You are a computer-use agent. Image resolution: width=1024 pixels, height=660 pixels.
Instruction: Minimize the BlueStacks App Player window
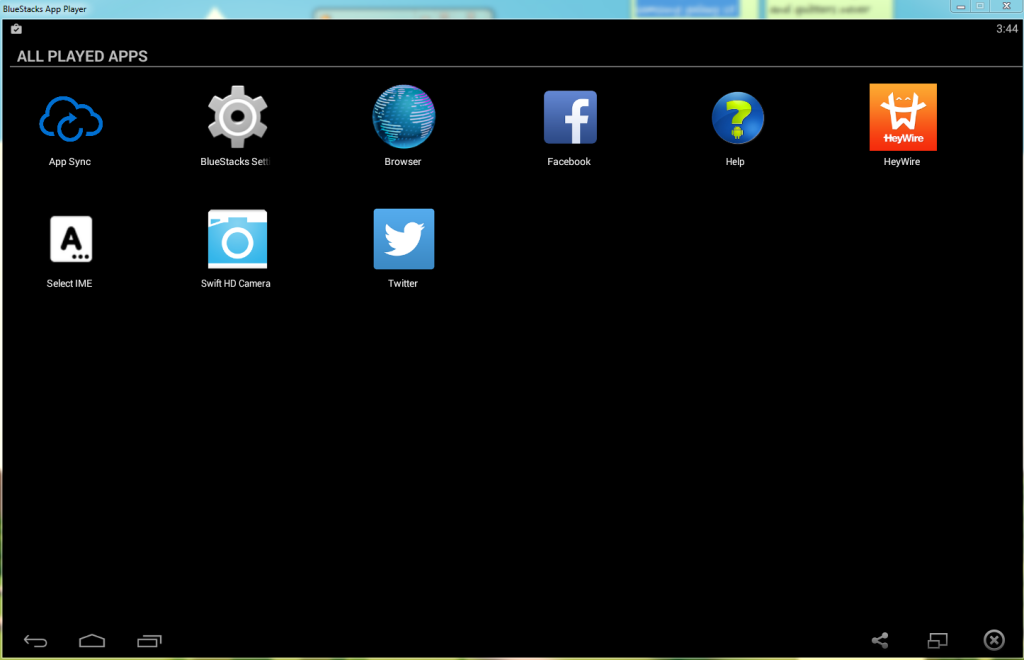pyautogui.click(x=961, y=6)
